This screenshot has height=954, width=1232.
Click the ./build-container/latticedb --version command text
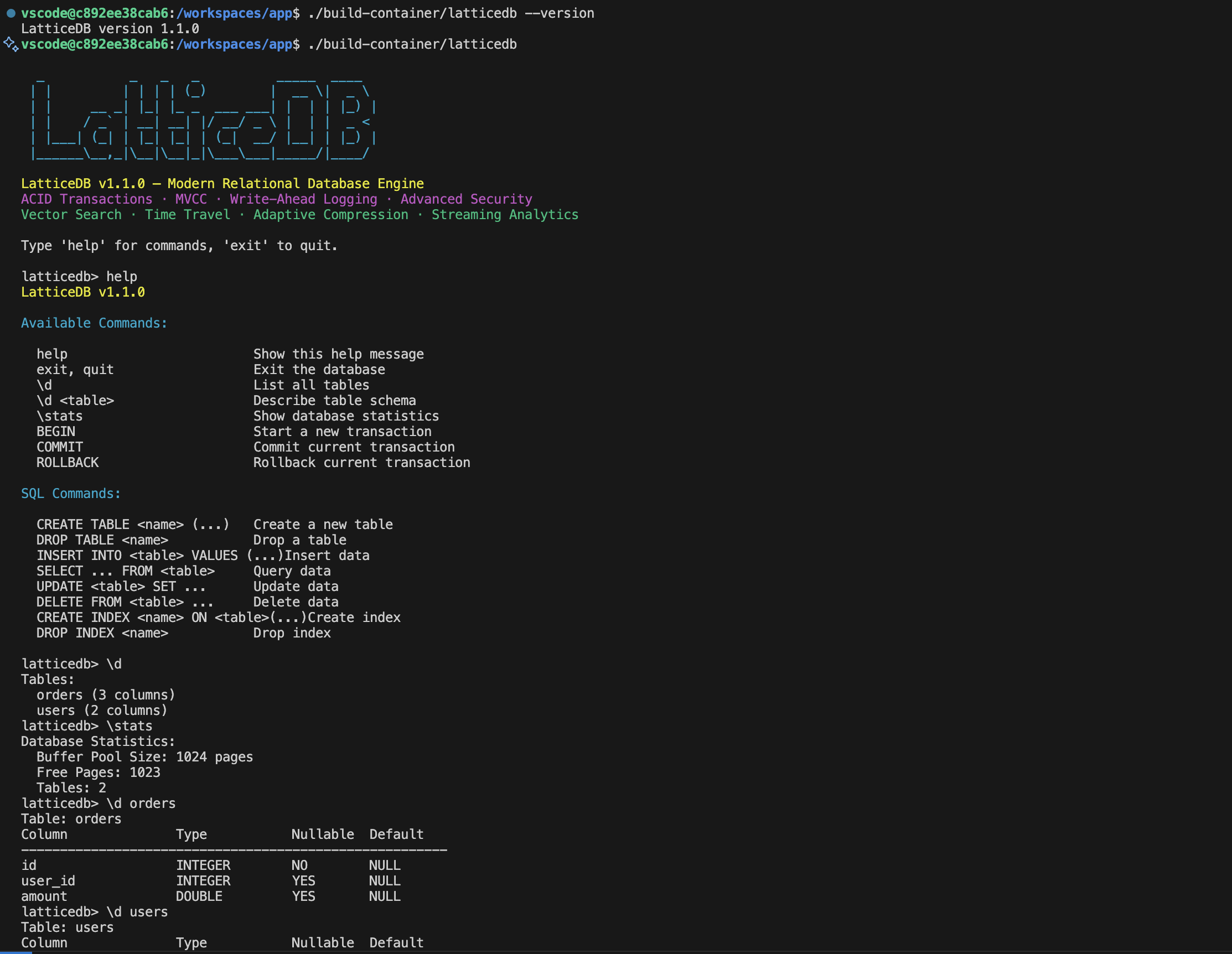pyautogui.click(x=451, y=13)
